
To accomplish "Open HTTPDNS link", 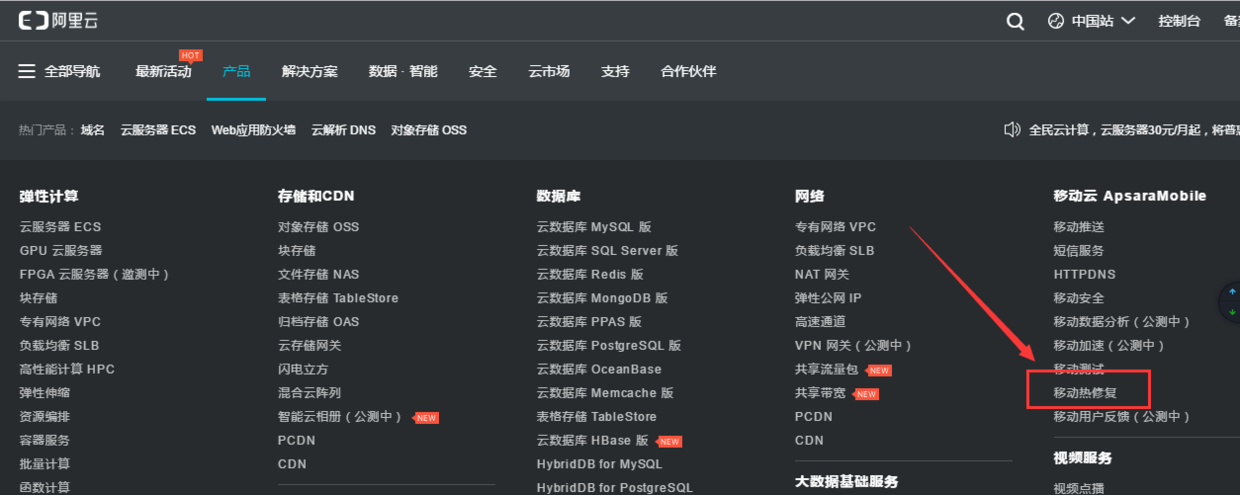I will 1085,274.
